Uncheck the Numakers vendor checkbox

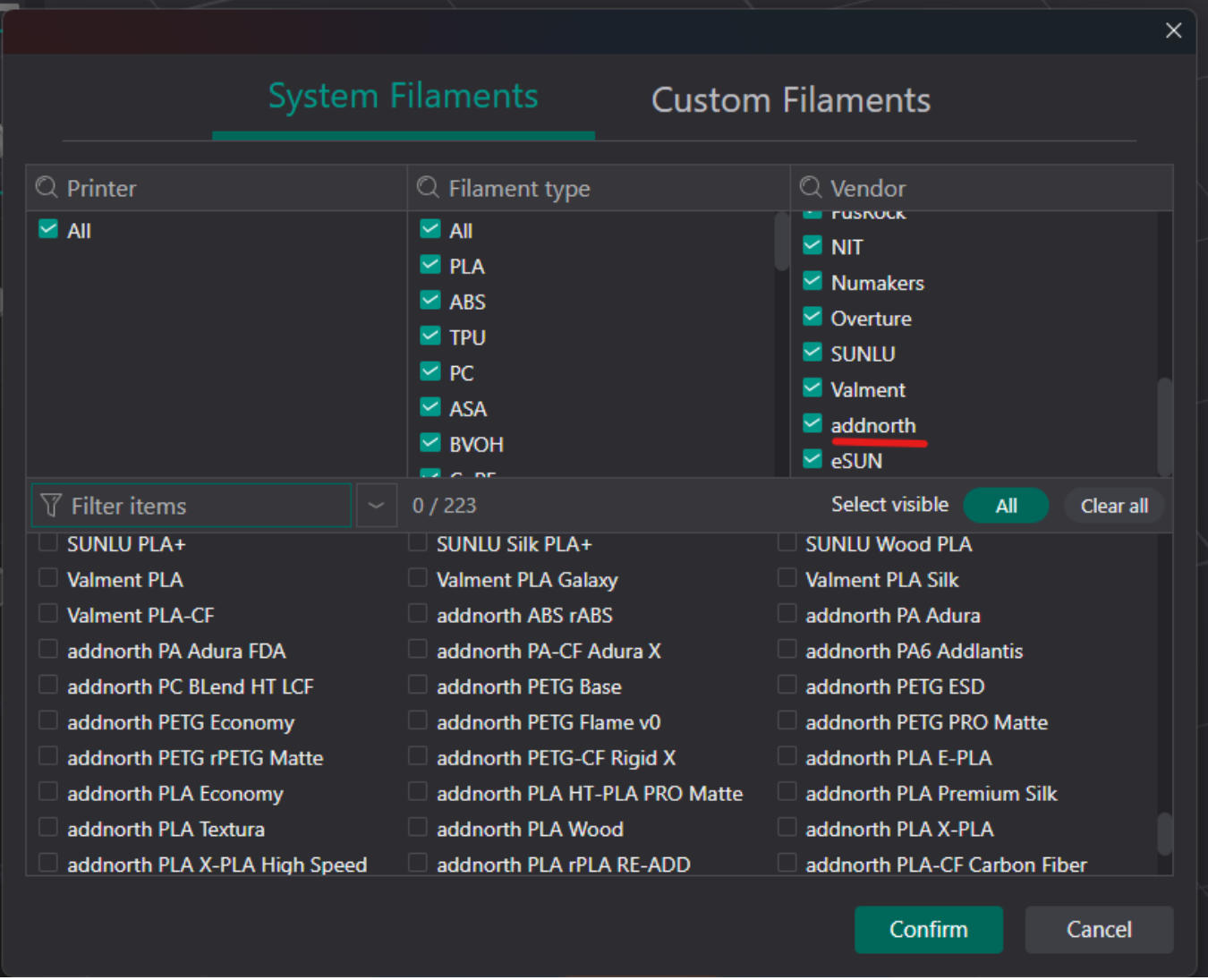[x=812, y=281]
